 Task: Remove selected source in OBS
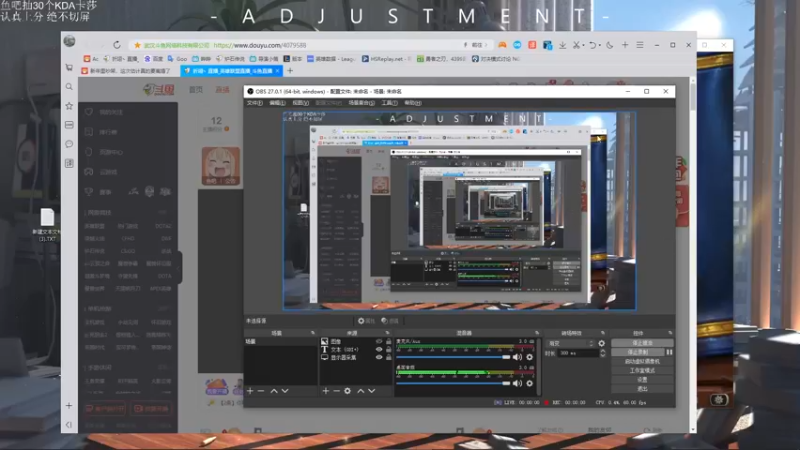click(337, 391)
